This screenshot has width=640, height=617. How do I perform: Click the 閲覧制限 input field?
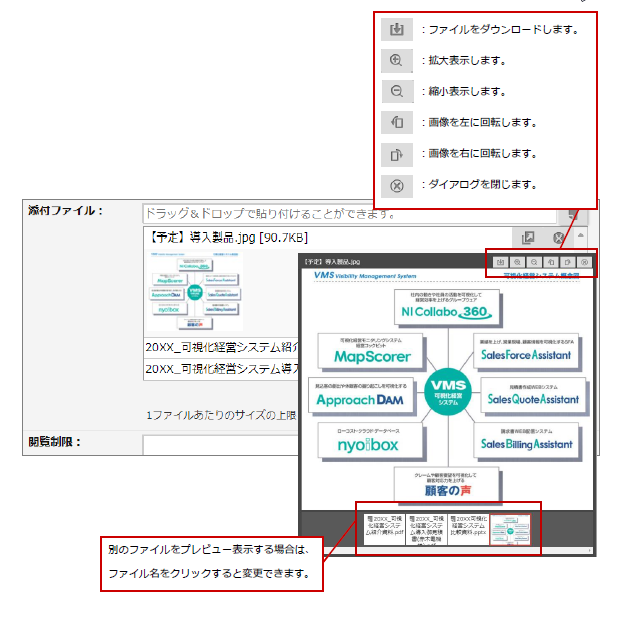click(x=220, y=445)
